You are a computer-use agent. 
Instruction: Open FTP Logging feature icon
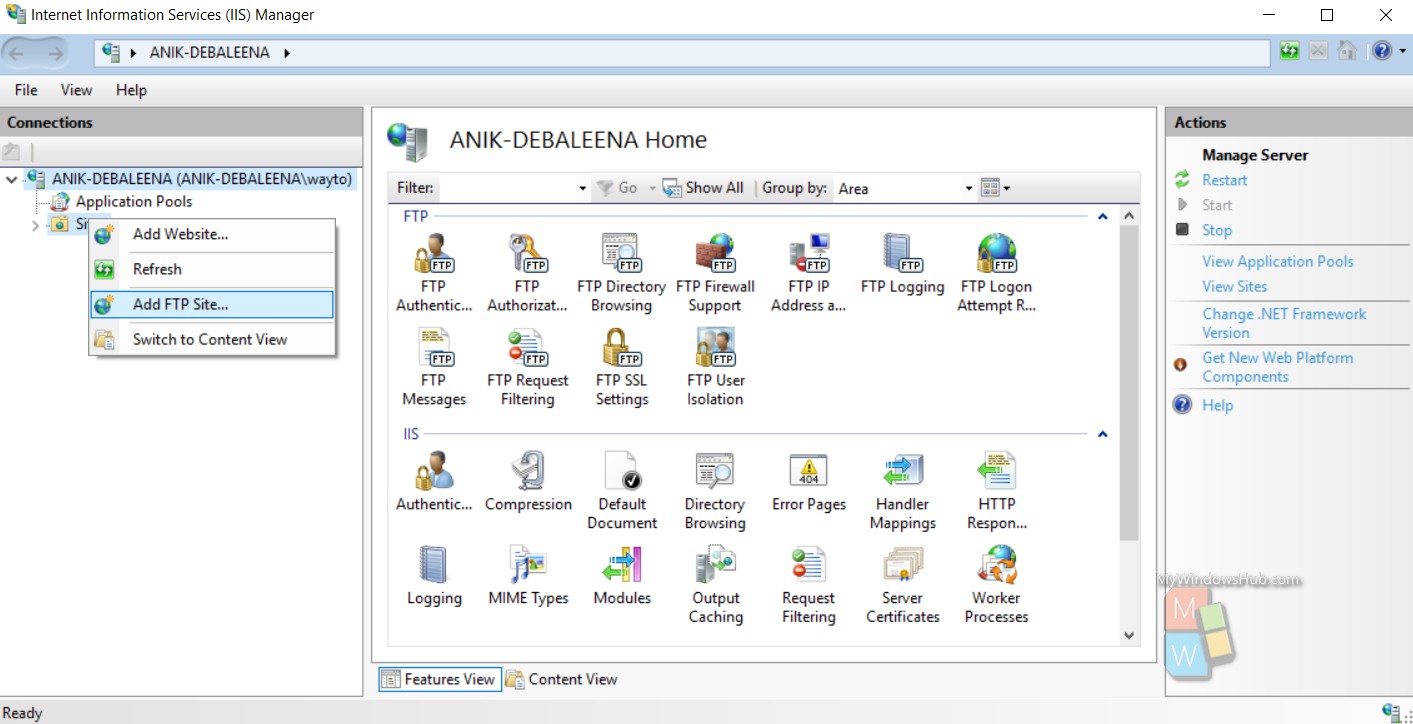click(902, 254)
